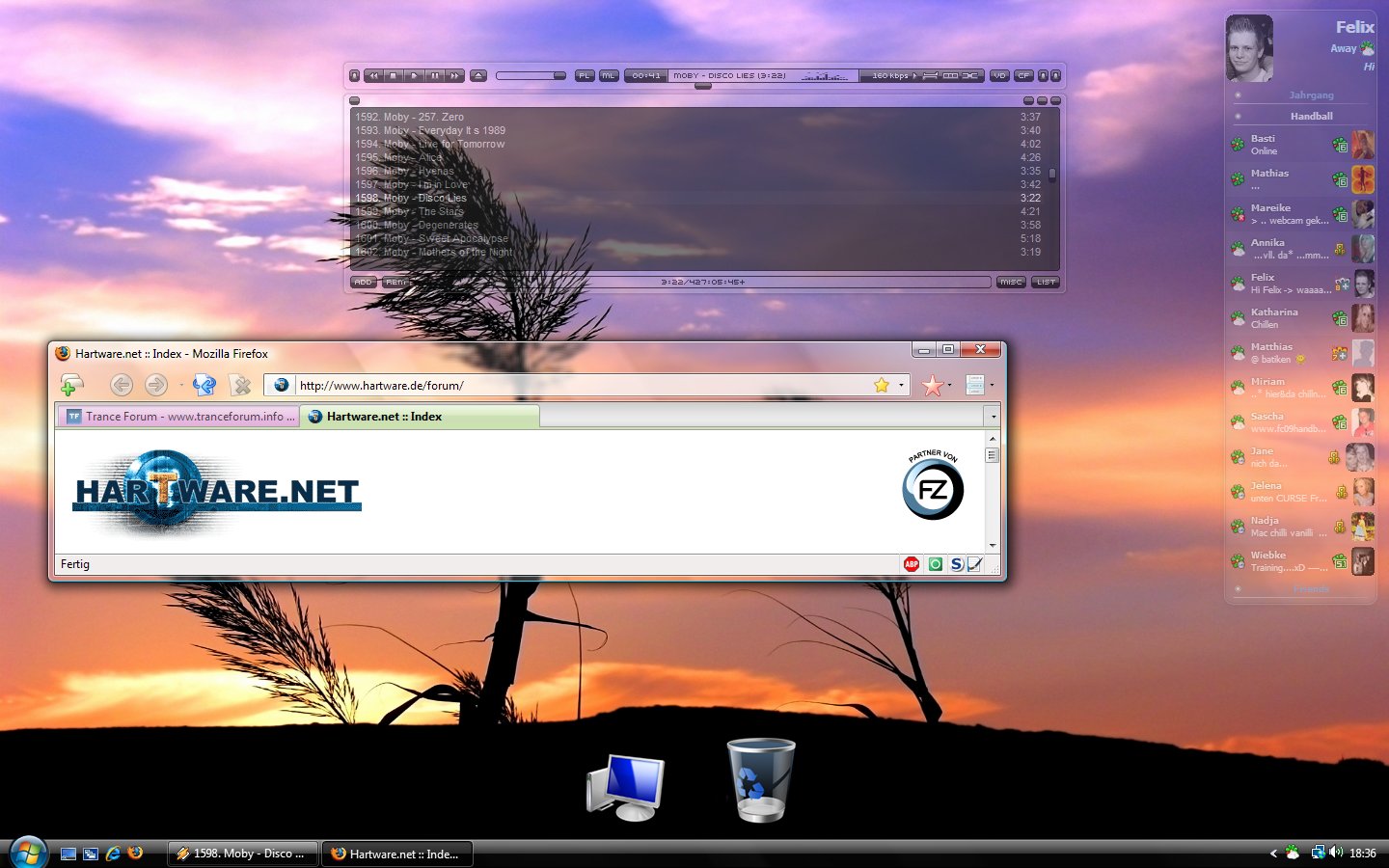
Task: Open the list all tabs dropdown
Action: click(993, 417)
